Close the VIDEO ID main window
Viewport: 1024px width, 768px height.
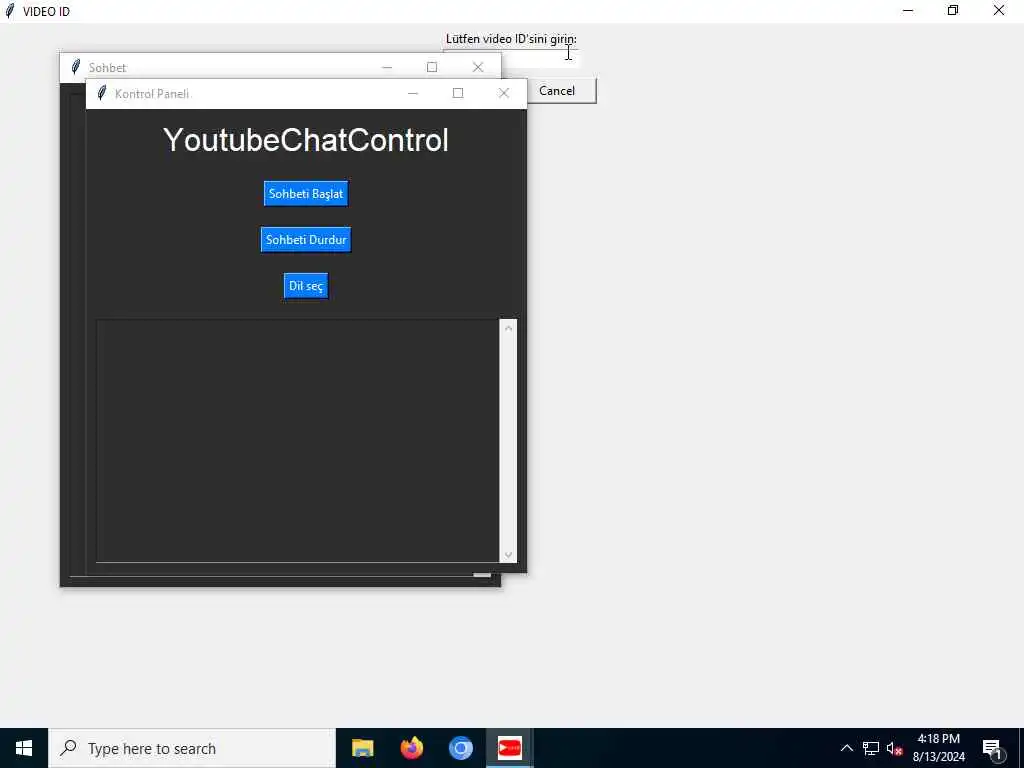pos(999,10)
